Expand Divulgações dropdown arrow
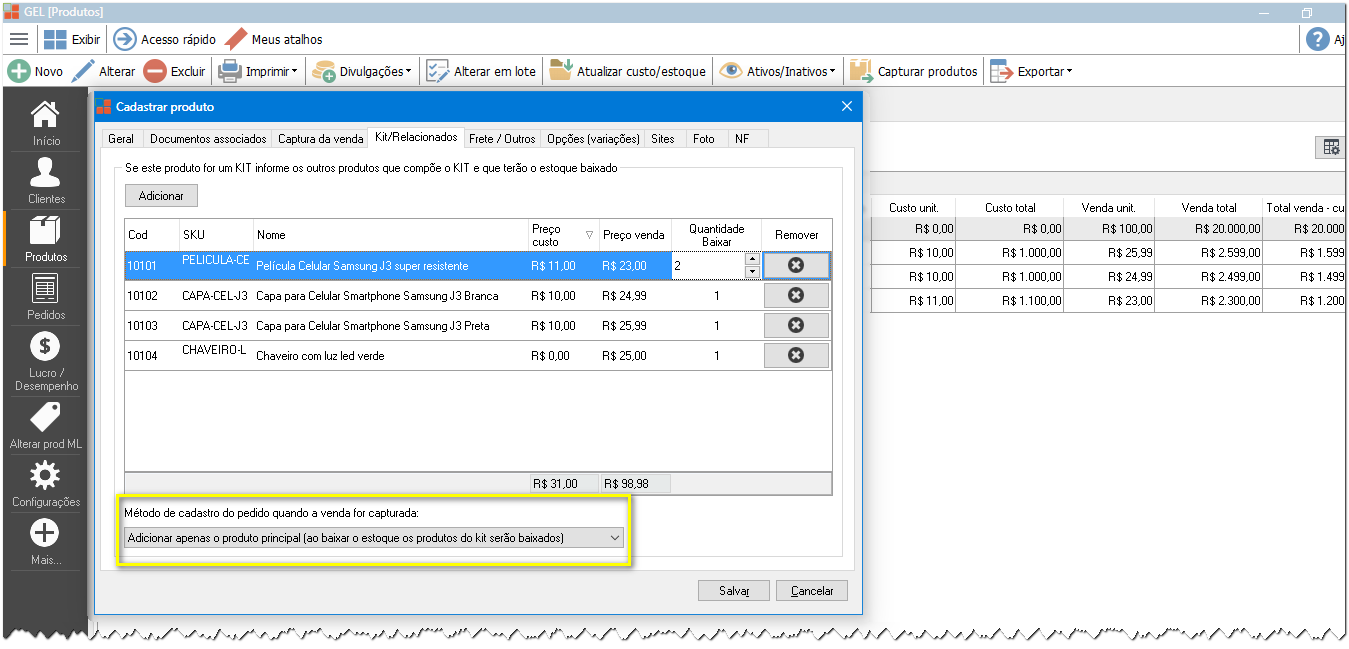This screenshot has height=649, width=1349. (x=410, y=72)
